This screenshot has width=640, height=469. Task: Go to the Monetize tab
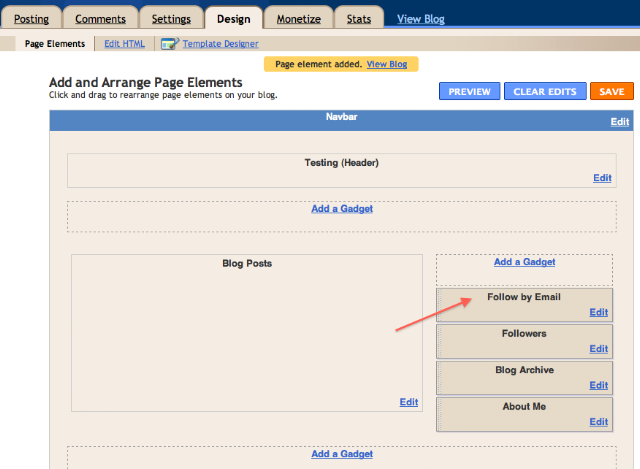point(299,19)
